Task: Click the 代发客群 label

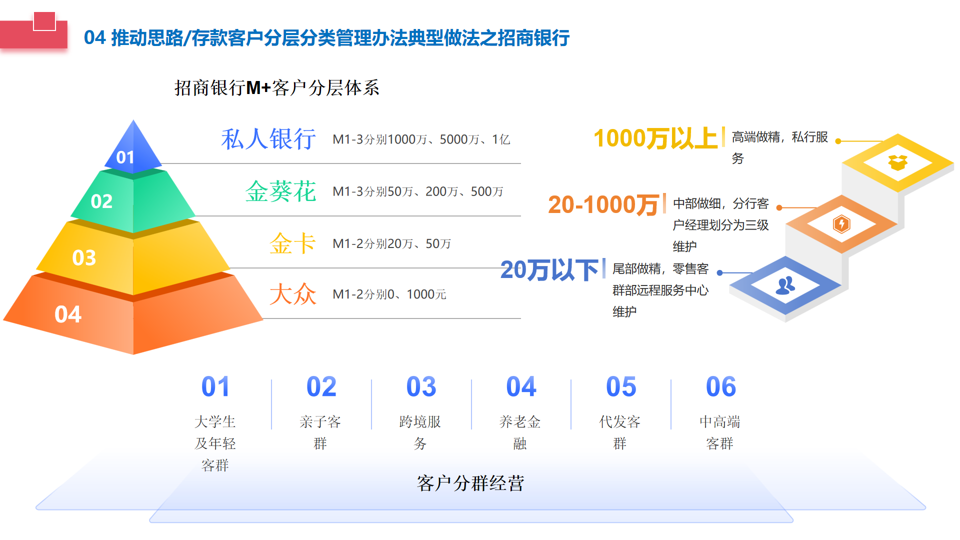Action: pyautogui.click(x=620, y=433)
